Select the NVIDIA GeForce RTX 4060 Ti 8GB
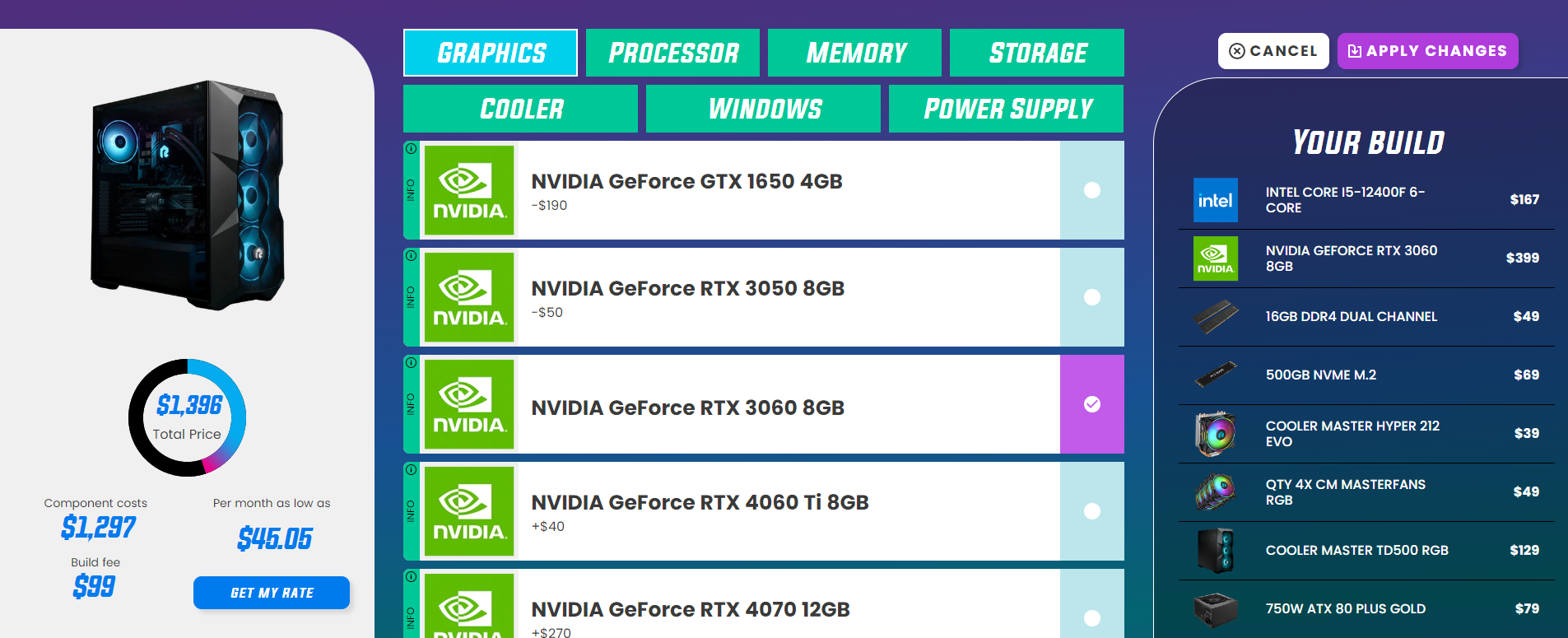Image resolution: width=1568 pixels, height=638 pixels. pos(1091,511)
